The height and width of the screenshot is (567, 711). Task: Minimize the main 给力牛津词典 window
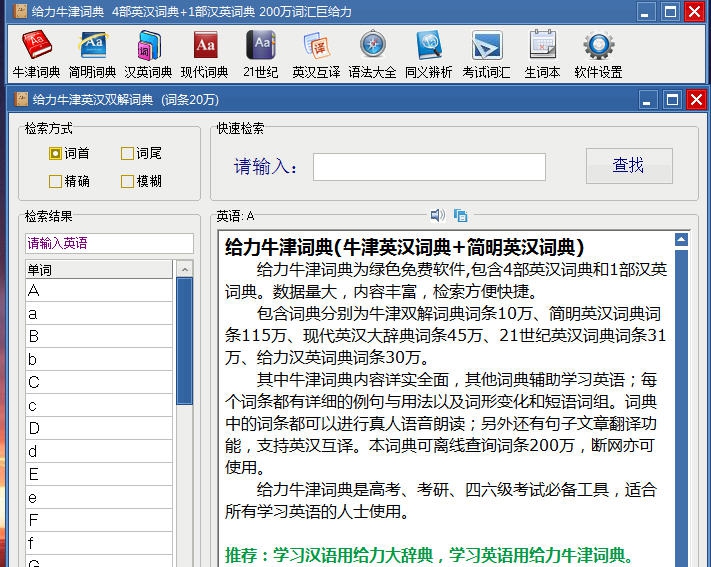(645, 11)
